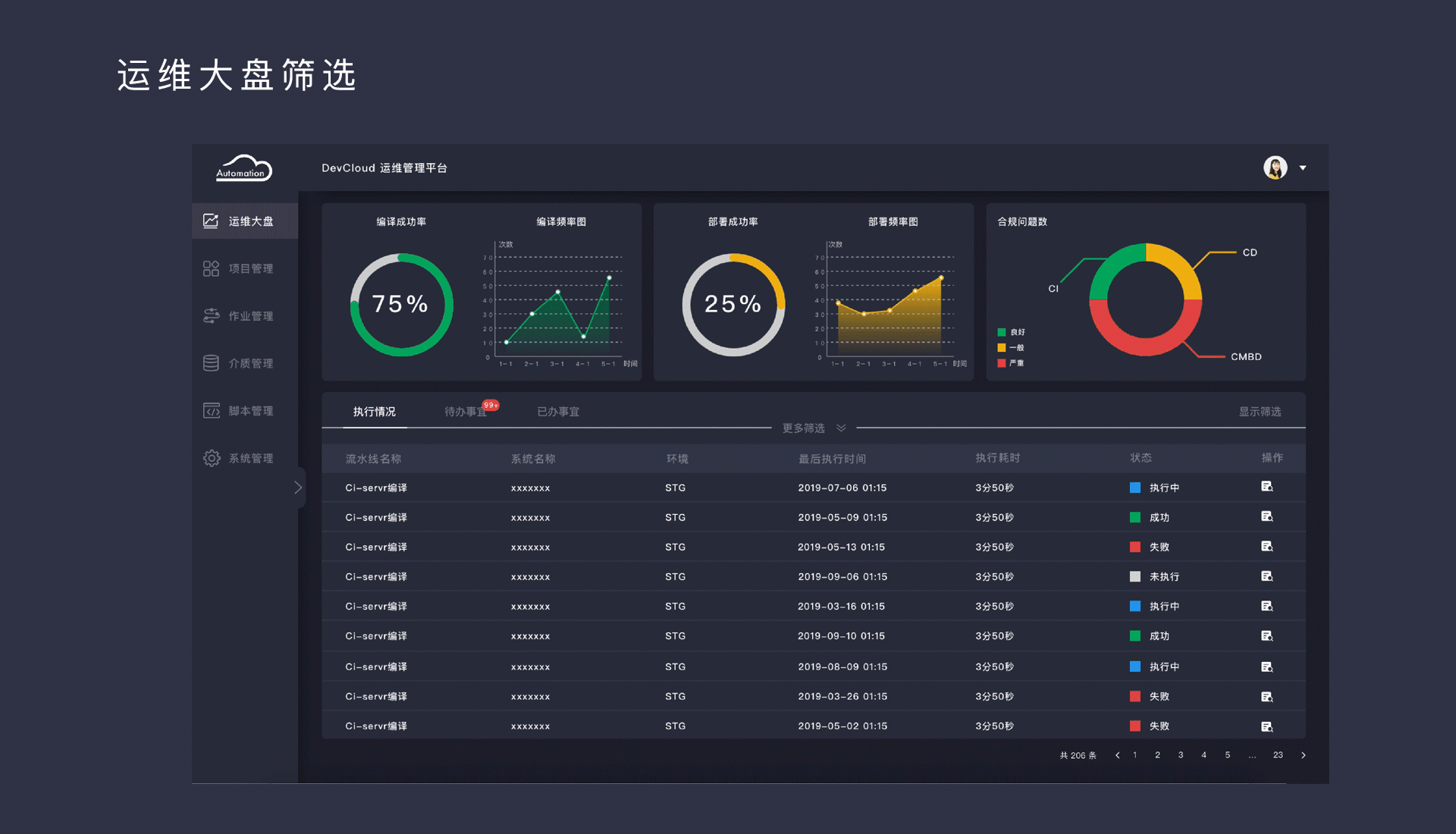Open the operation icon on the first row
Screen dimensions: 1456x834
pos(1267,487)
